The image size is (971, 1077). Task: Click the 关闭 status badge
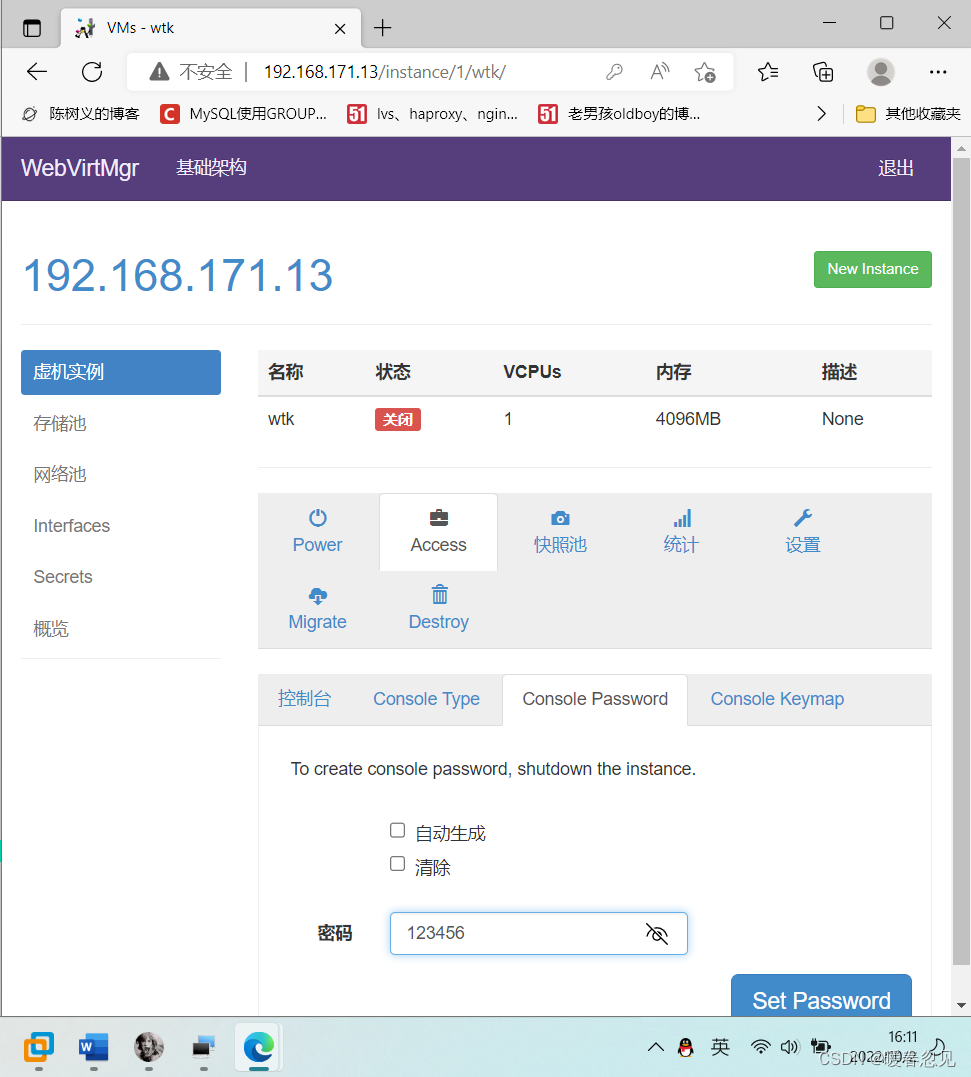(398, 419)
